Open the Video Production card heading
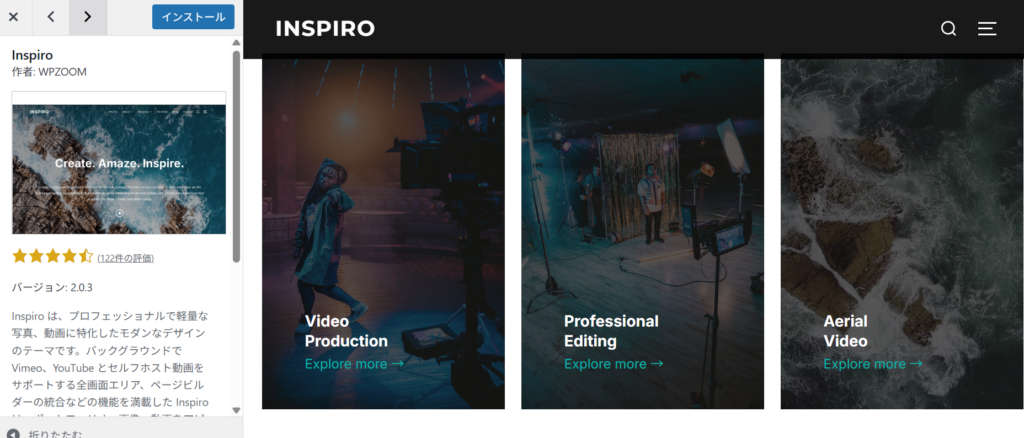Viewport: 1024px width, 438px height. pyautogui.click(x=346, y=331)
